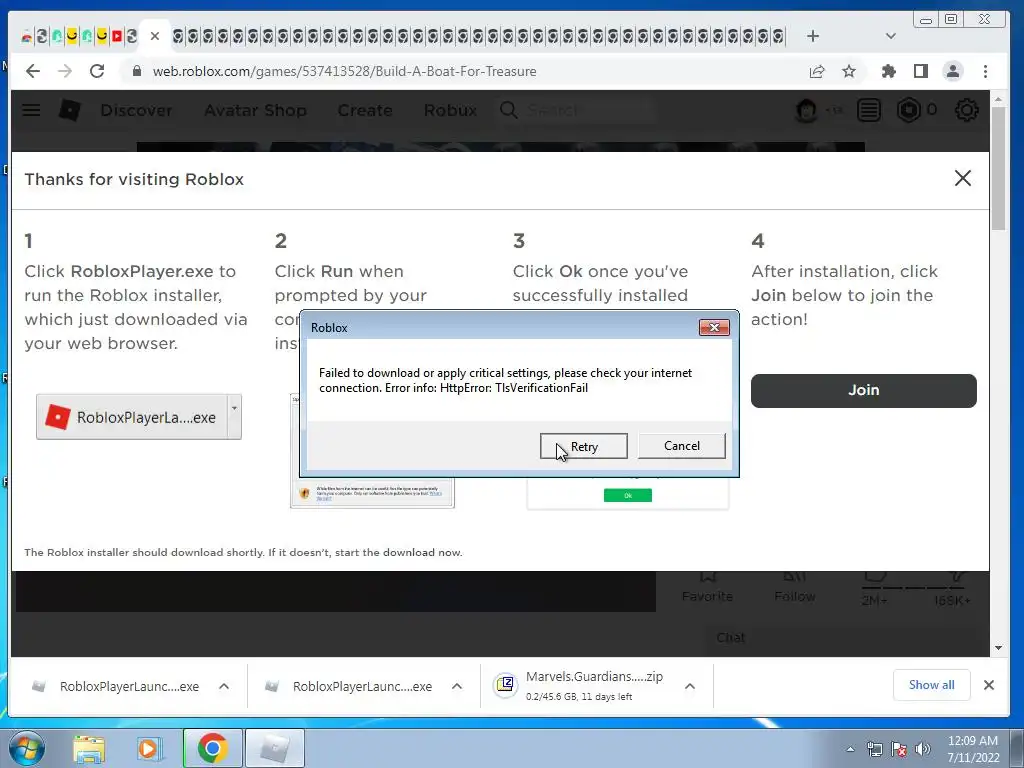Click the browser forward arrow
Screen dimensions: 1024x768
65,71
